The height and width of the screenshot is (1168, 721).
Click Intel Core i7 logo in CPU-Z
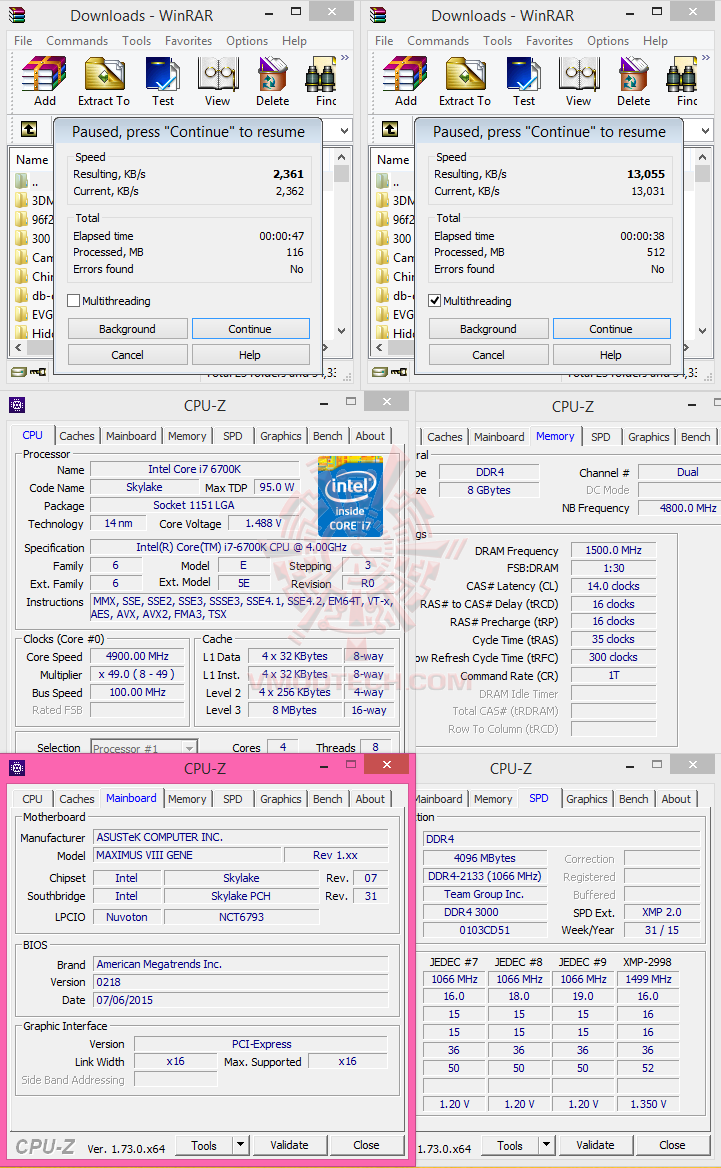click(350, 496)
